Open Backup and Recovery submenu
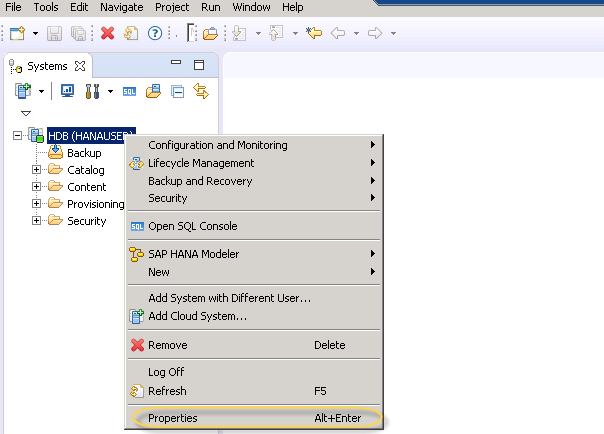This screenshot has height=434, width=604. (x=254, y=181)
